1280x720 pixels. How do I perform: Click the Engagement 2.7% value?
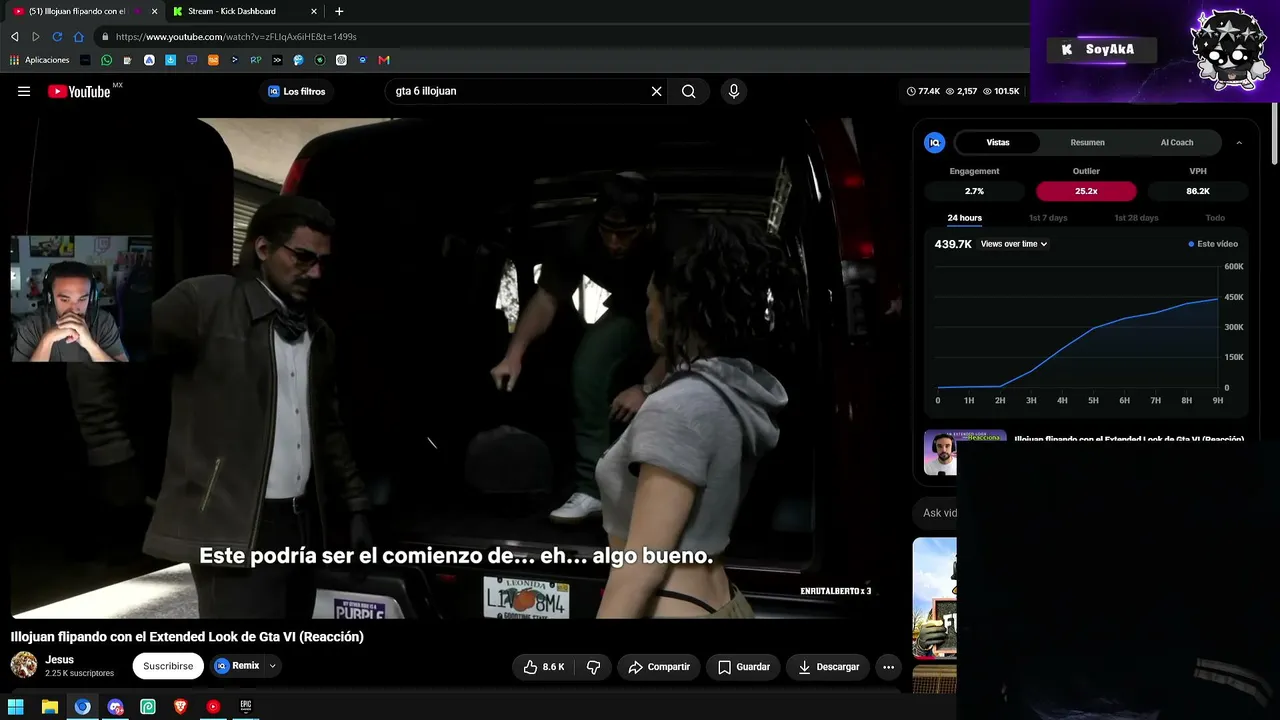click(974, 191)
